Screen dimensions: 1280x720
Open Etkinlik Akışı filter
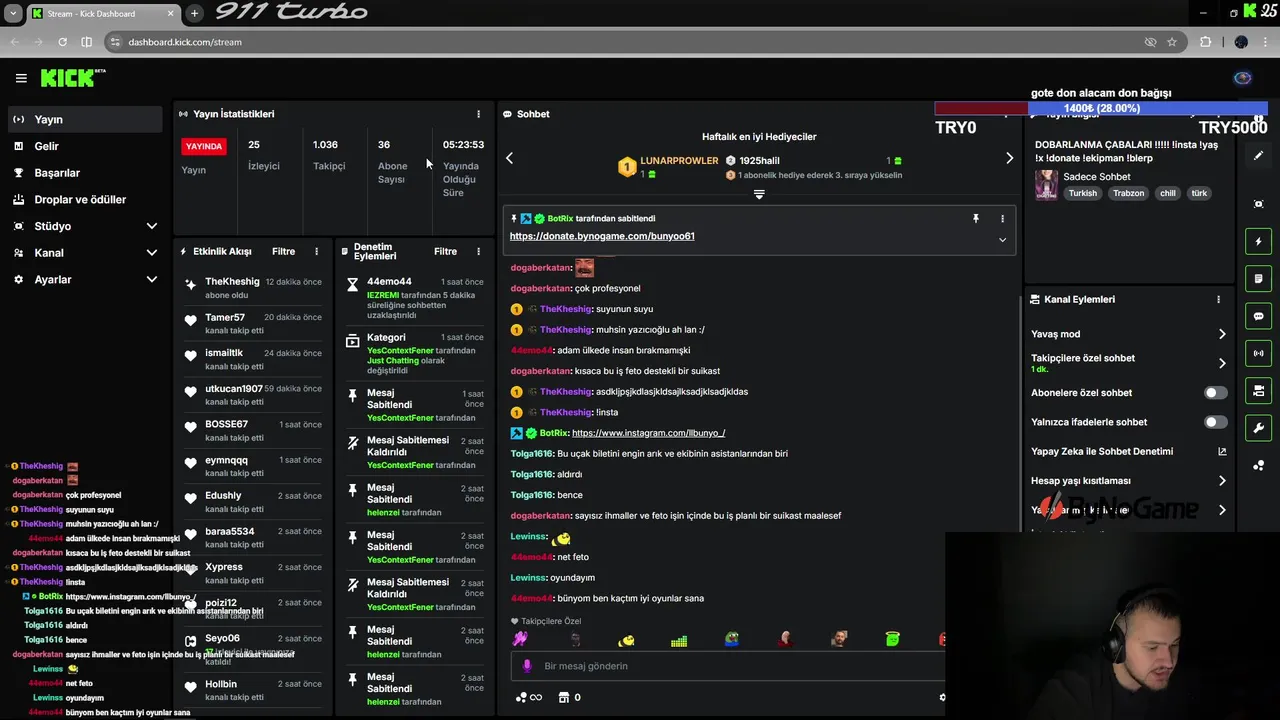tap(283, 252)
